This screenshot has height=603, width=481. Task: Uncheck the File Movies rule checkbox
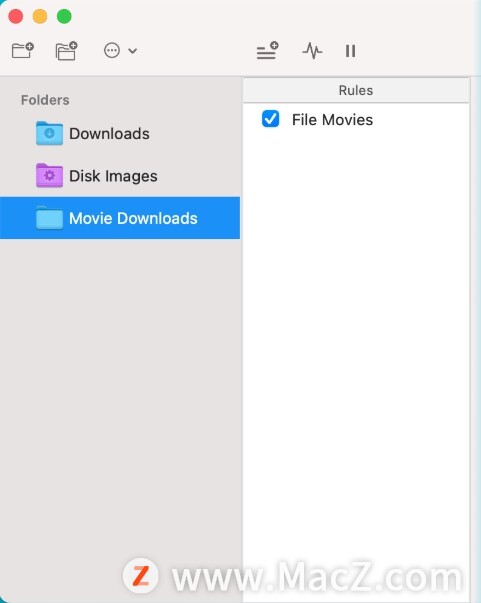pyautogui.click(x=271, y=119)
